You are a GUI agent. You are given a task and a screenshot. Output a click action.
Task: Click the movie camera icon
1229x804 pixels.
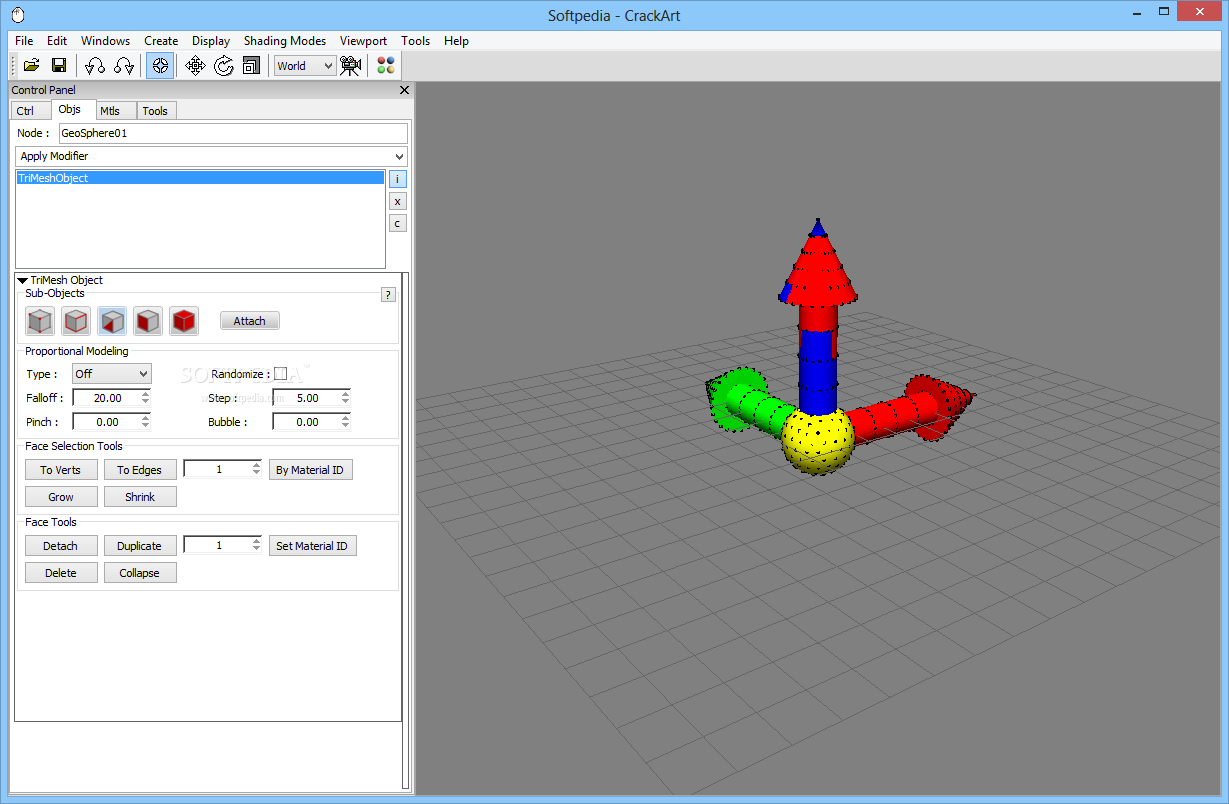[x=351, y=66]
